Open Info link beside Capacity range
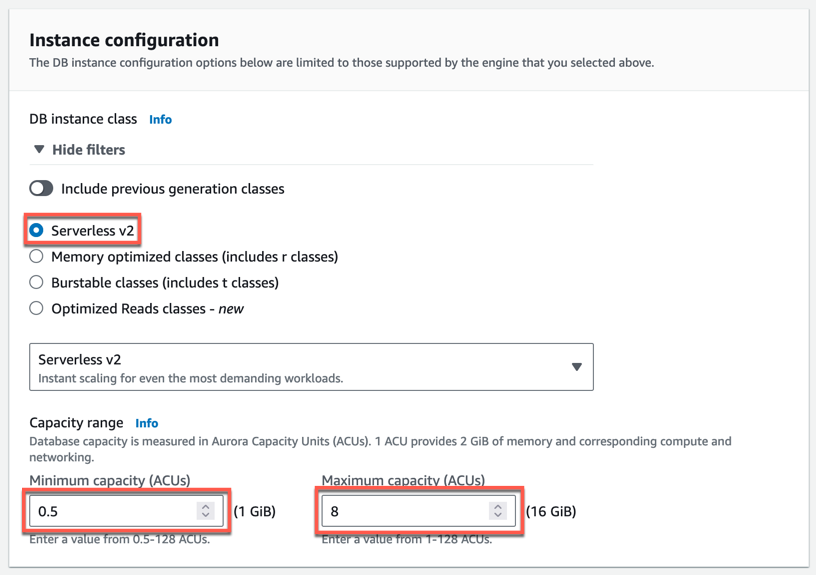The height and width of the screenshot is (575, 816). point(147,424)
